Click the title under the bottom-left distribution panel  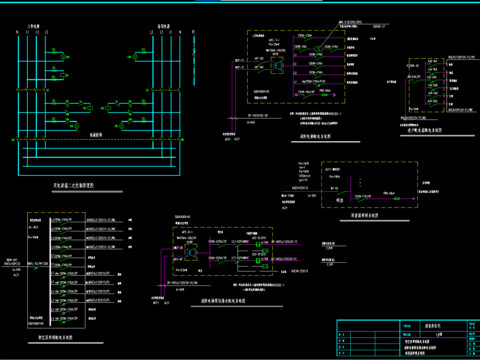55,337
